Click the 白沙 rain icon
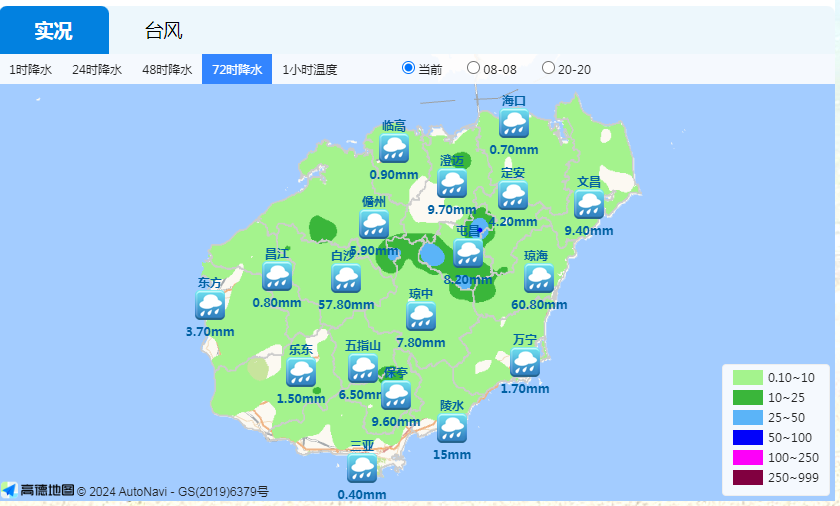840x506 pixels. click(x=346, y=278)
